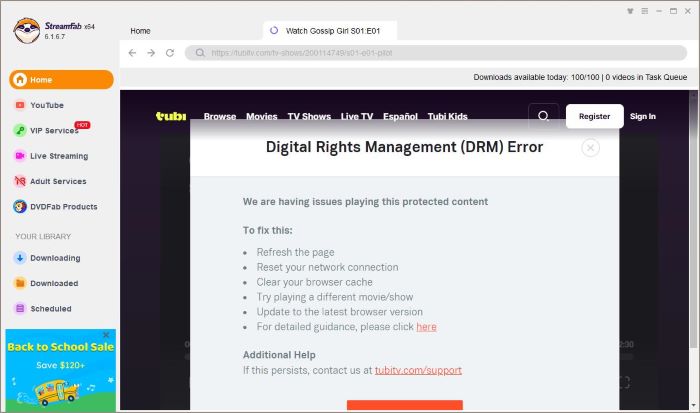700x413 pixels.
Task: Click the Tubi search magnifier icon
Action: (x=543, y=116)
